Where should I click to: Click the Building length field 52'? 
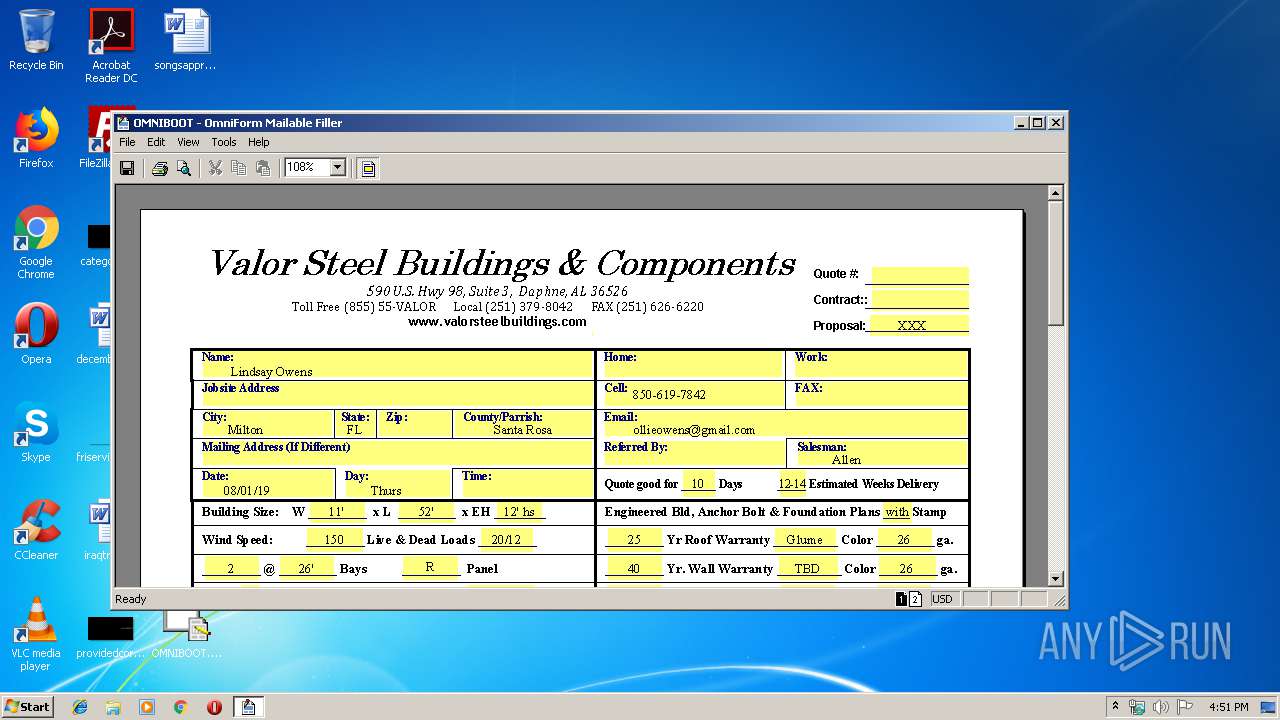(x=426, y=512)
